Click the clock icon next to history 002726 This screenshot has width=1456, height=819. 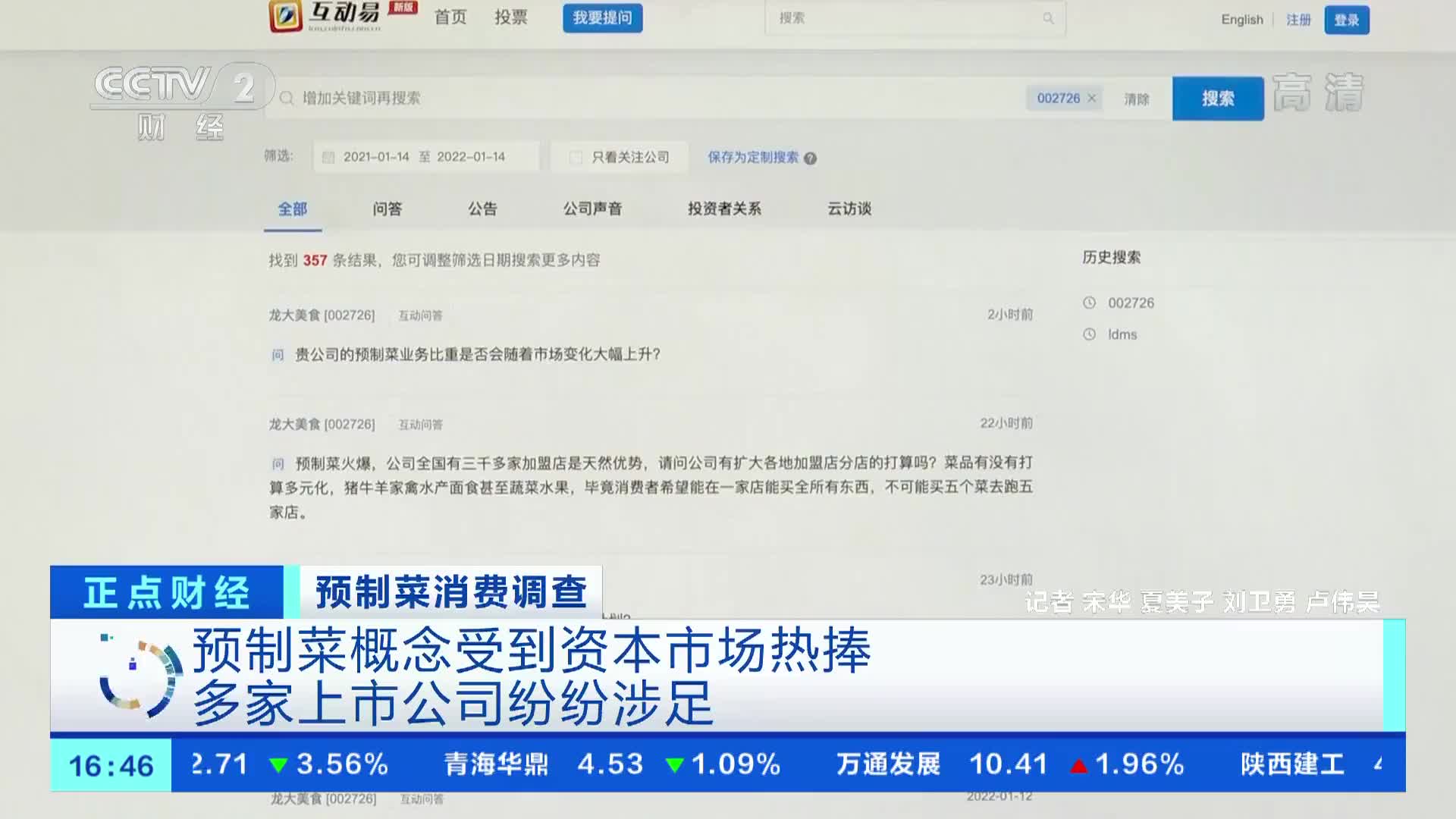click(x=1090, y=303)
